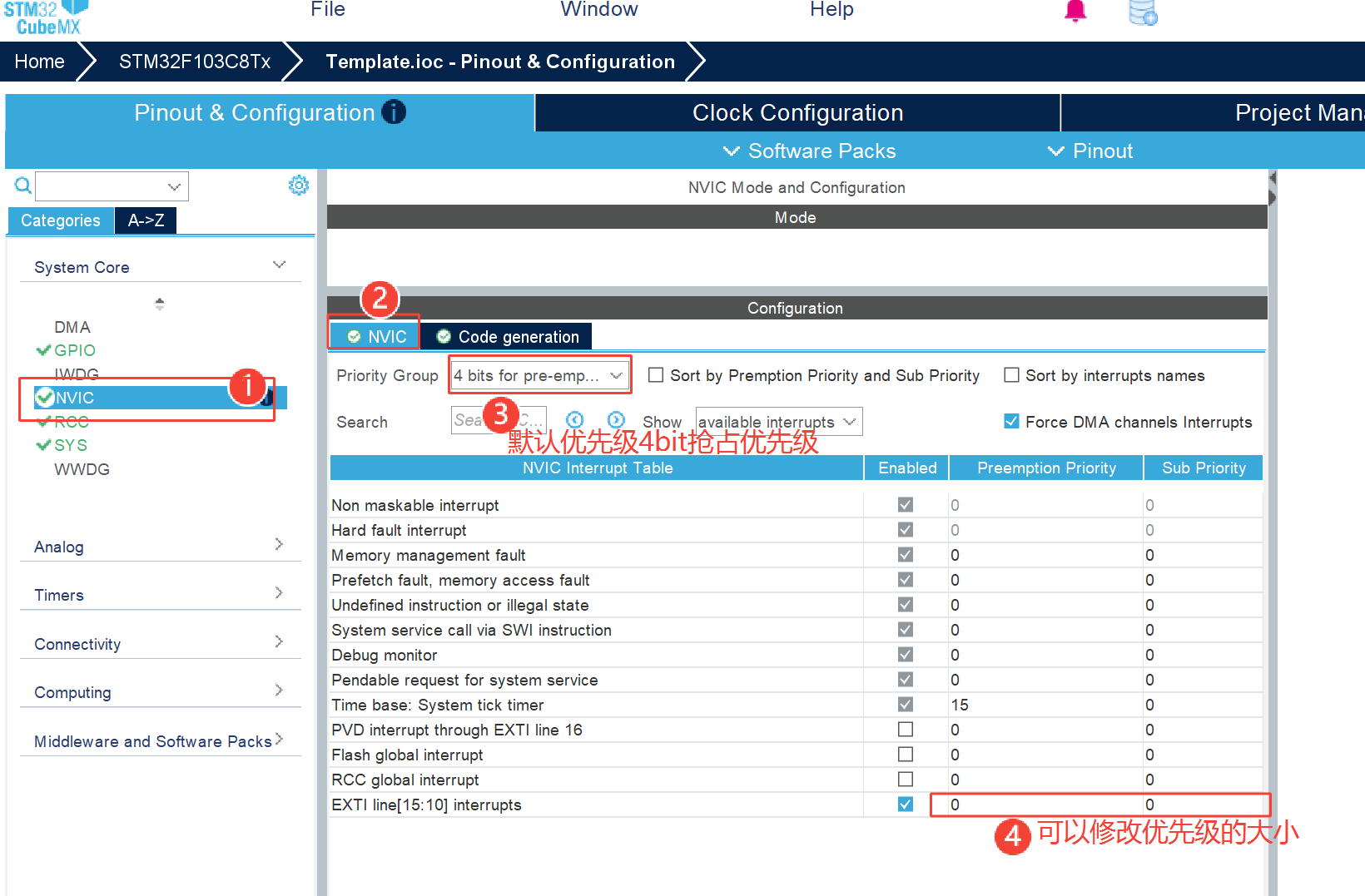Switch sidebar to A->Z view
This screenshot has height=896, width=1365.
click(146, 220)
